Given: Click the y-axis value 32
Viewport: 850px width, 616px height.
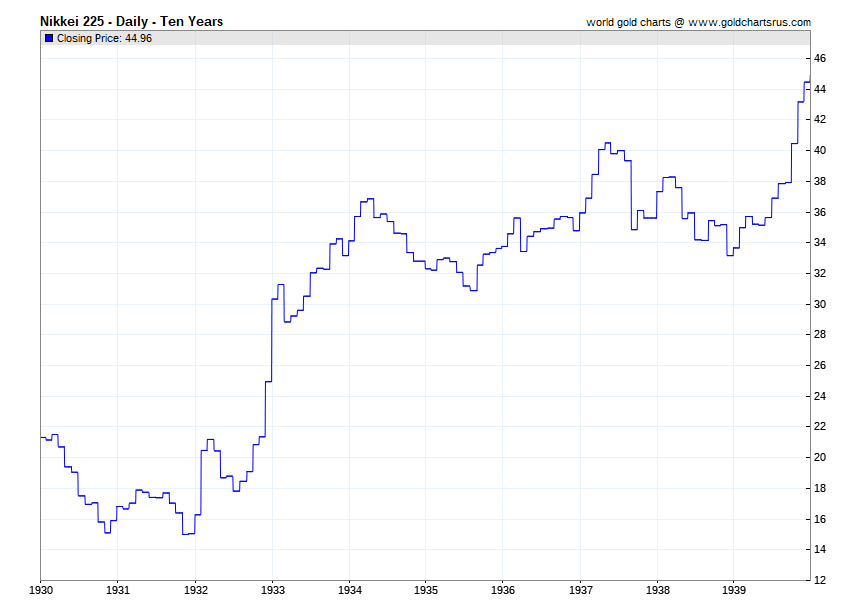Looking at the screenshot, I should pos(820,273).
